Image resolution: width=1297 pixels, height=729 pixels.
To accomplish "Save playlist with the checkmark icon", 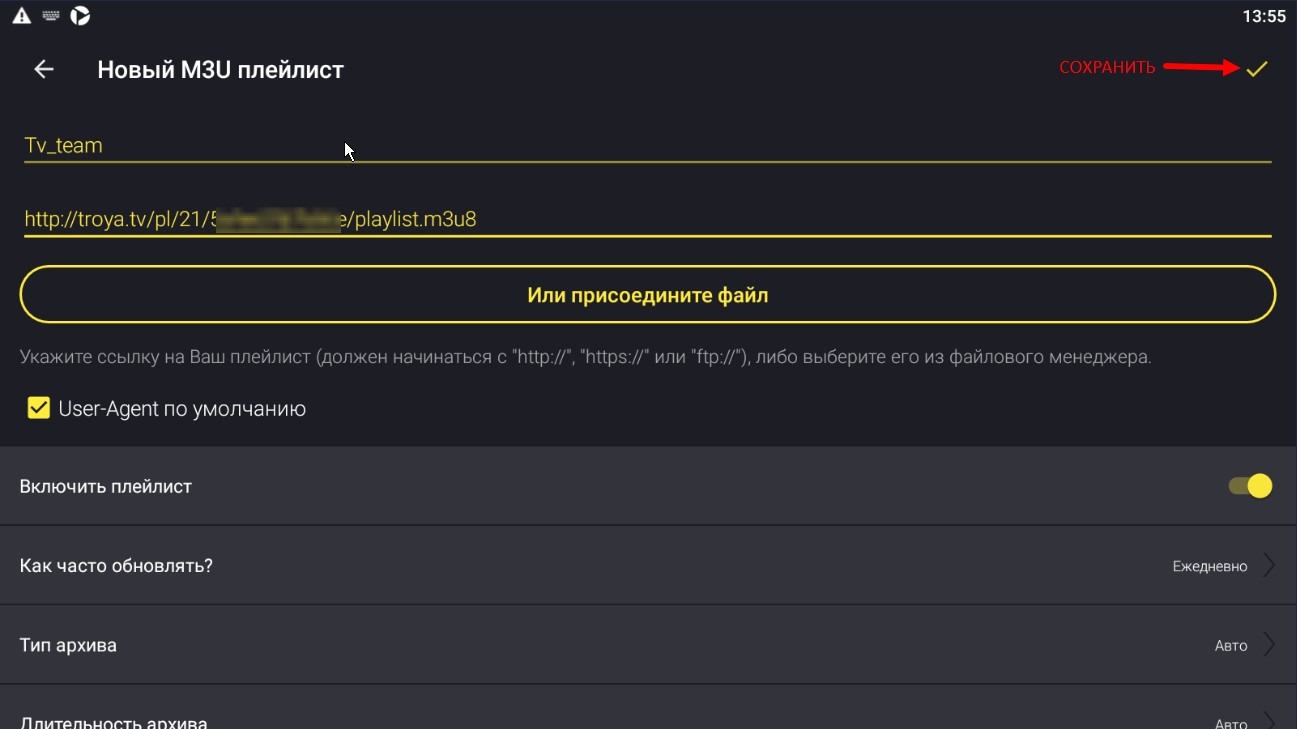I will [1257, 68].
